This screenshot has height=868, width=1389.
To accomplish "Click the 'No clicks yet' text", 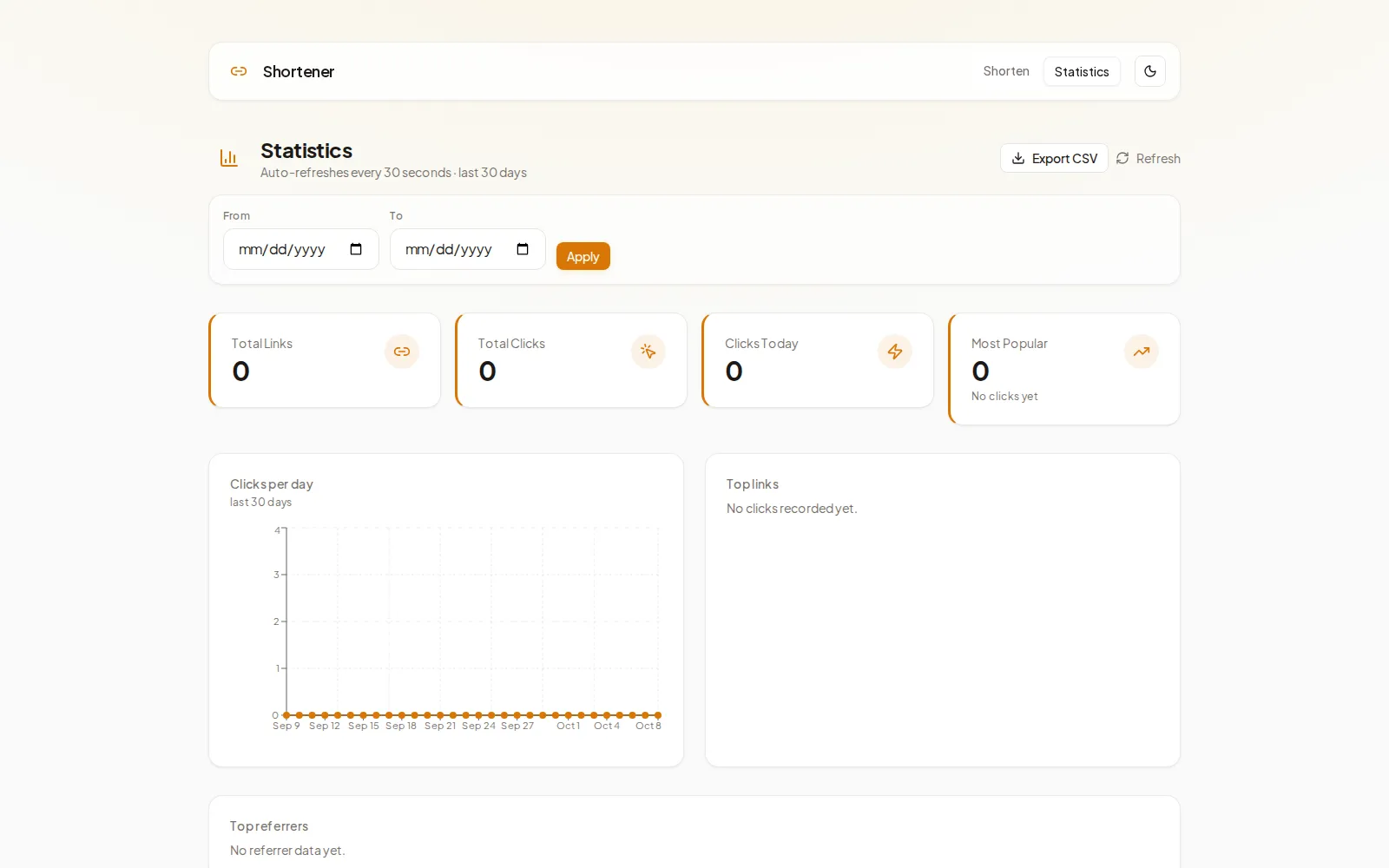I will [1004, 396].
